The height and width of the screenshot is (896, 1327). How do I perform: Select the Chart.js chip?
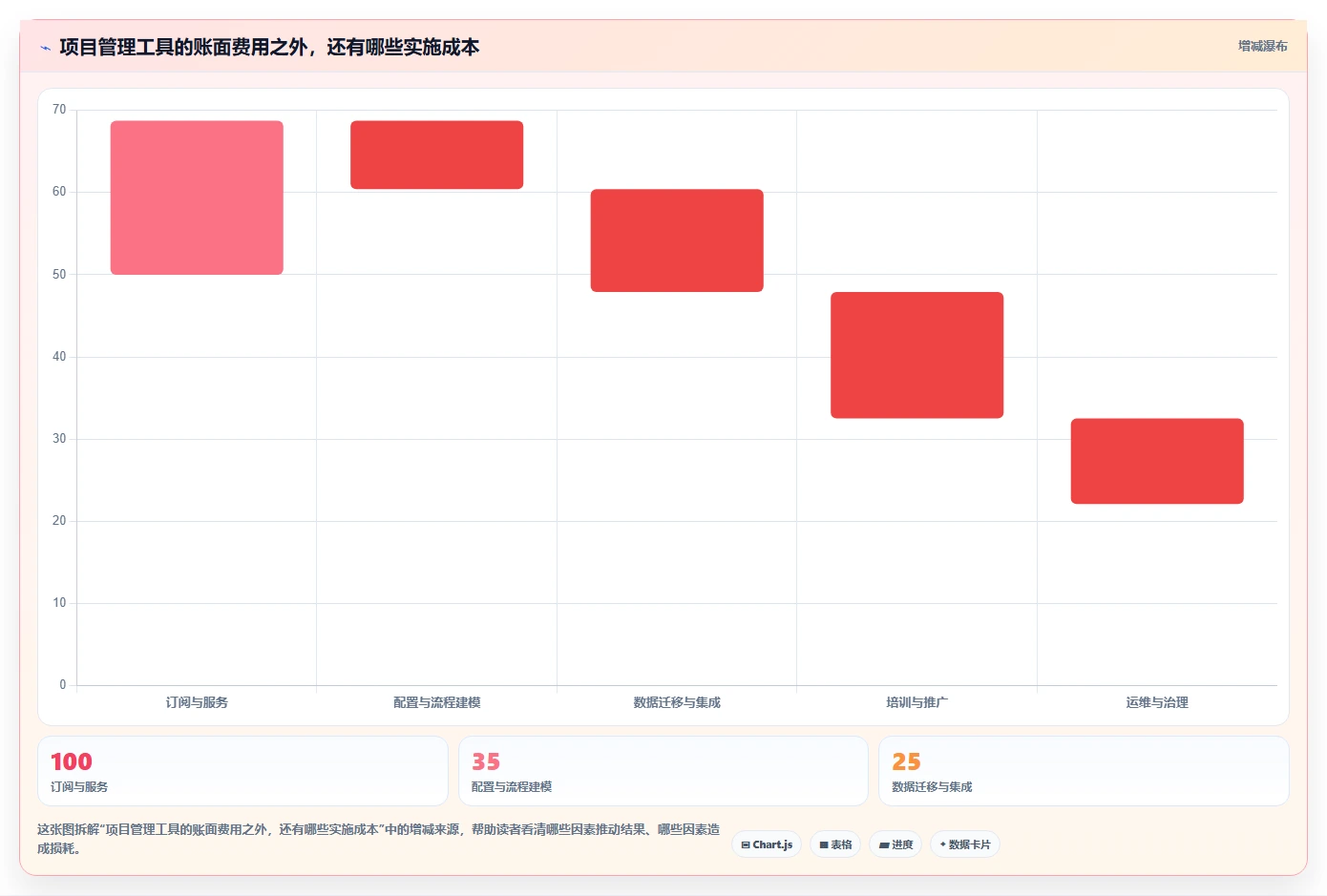point(767,844)
